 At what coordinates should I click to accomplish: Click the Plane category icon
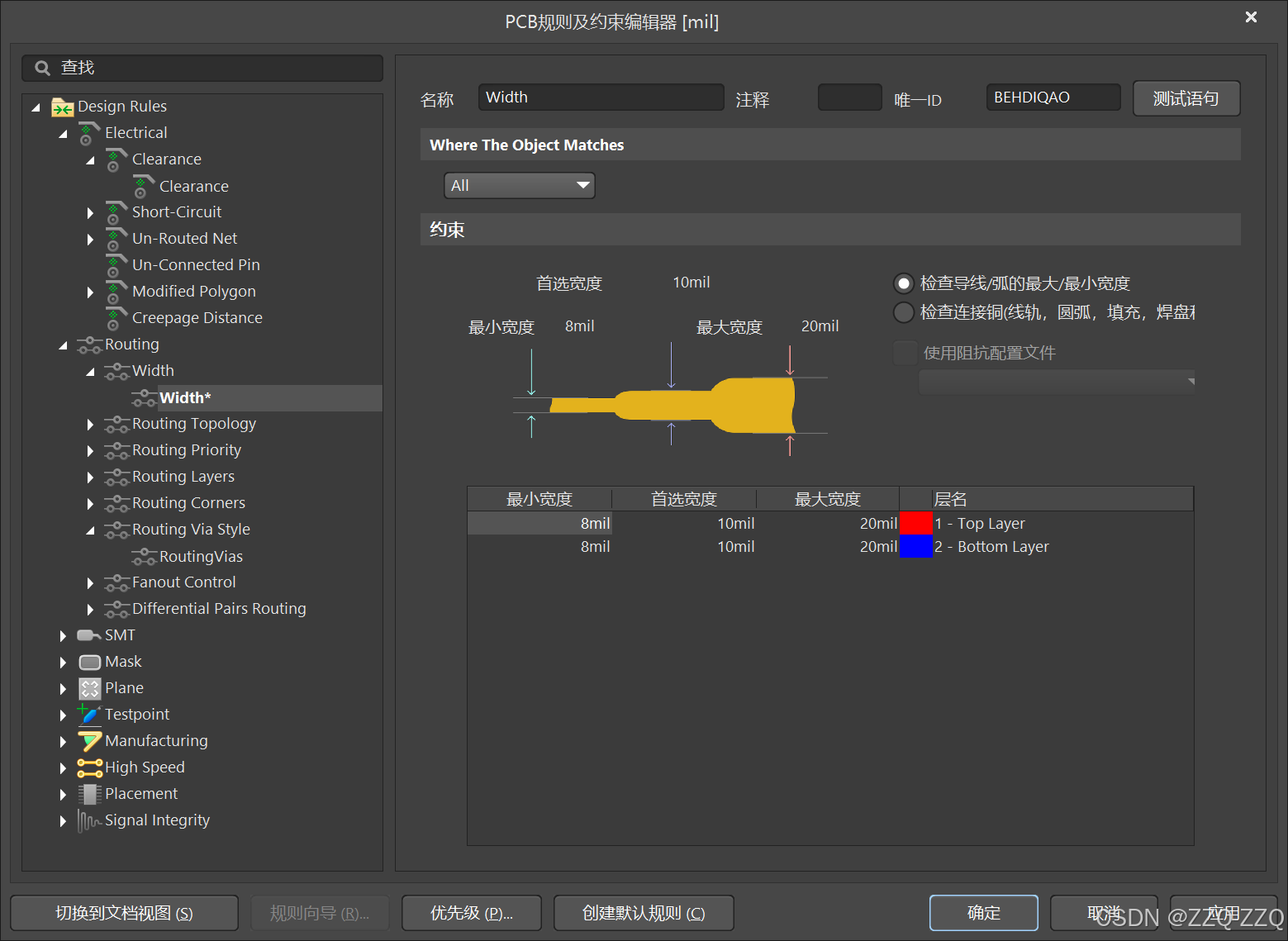click(89, 689)
